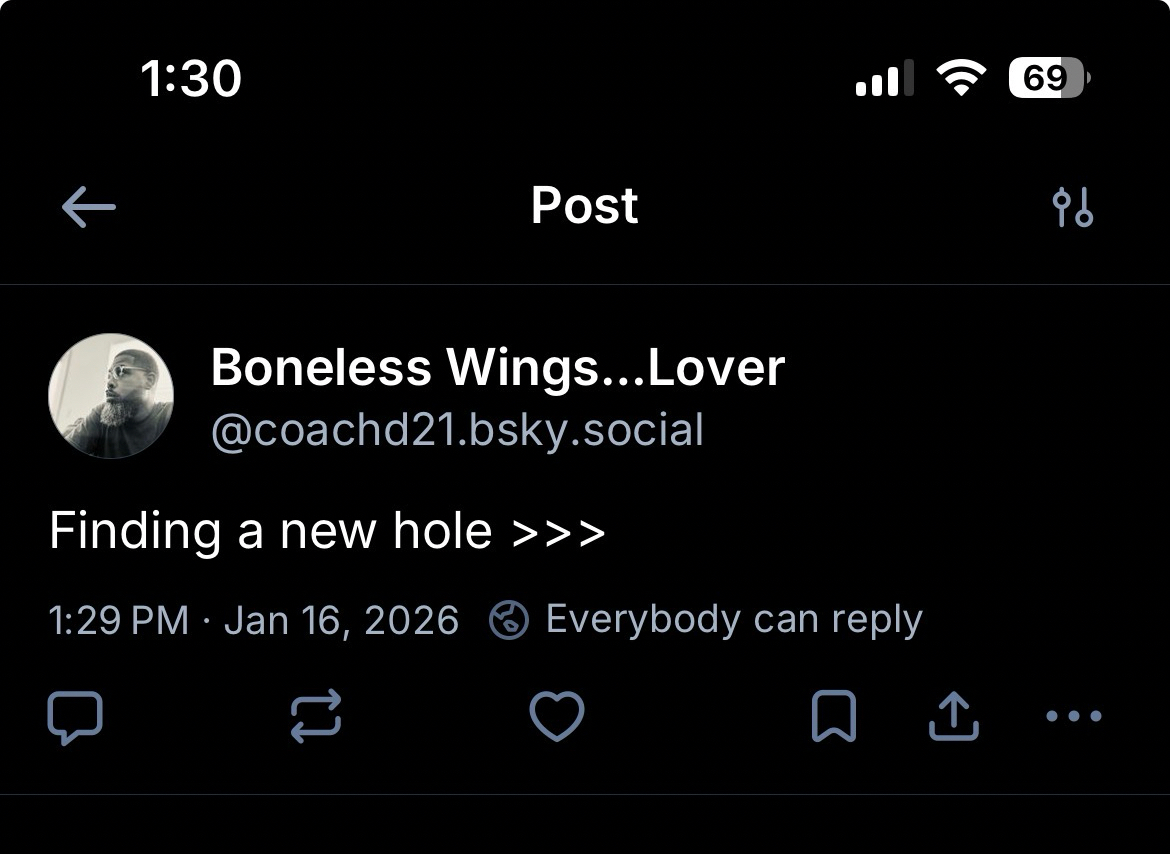This screenshot has width=1170, height=854.
Task: Share the post via upload arrow icon
Action: (x=951, y=716)
